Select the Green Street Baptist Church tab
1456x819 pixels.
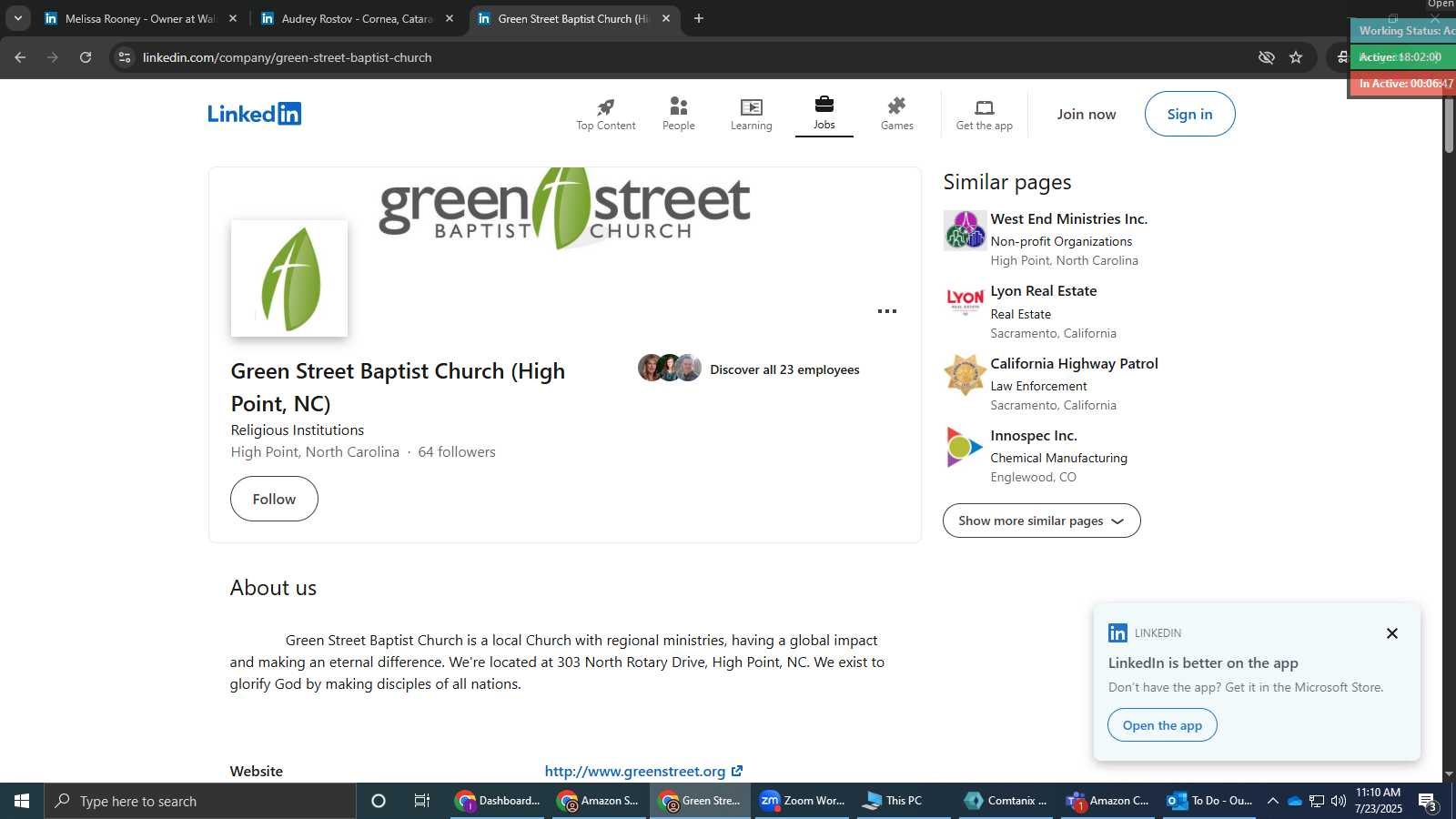pos(573,18)
